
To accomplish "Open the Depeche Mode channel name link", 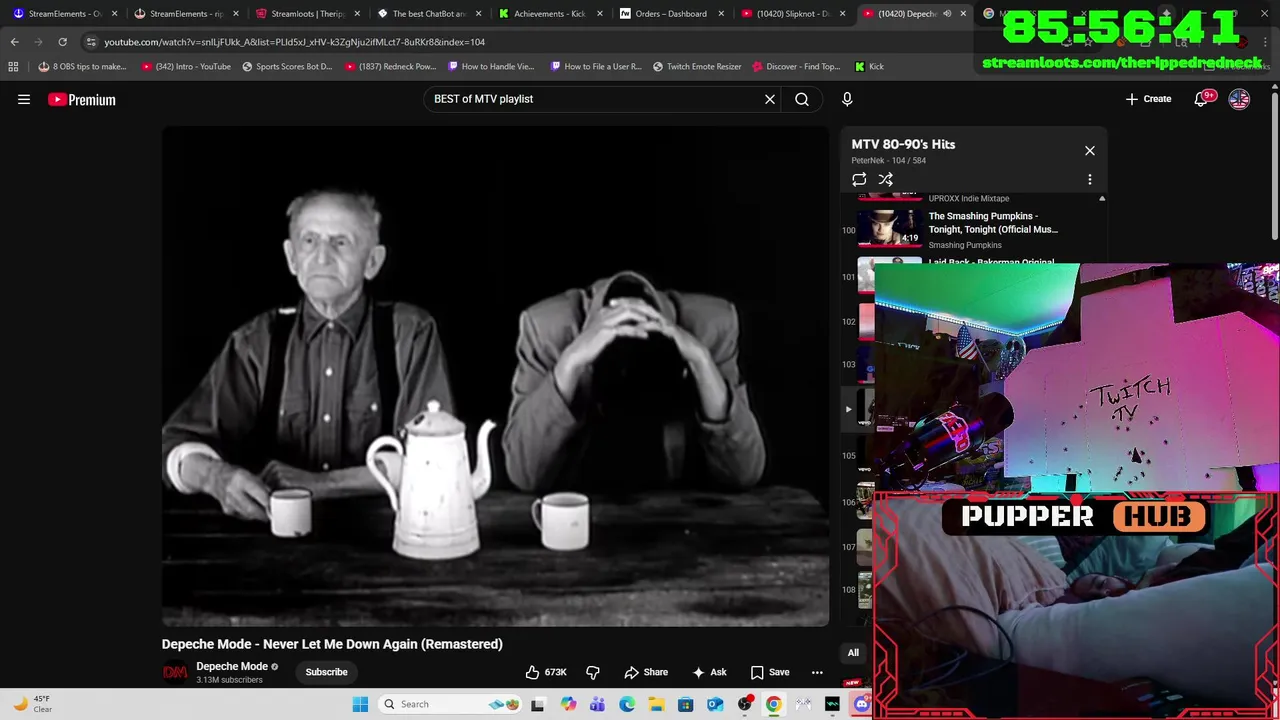I will pos(232,666).
